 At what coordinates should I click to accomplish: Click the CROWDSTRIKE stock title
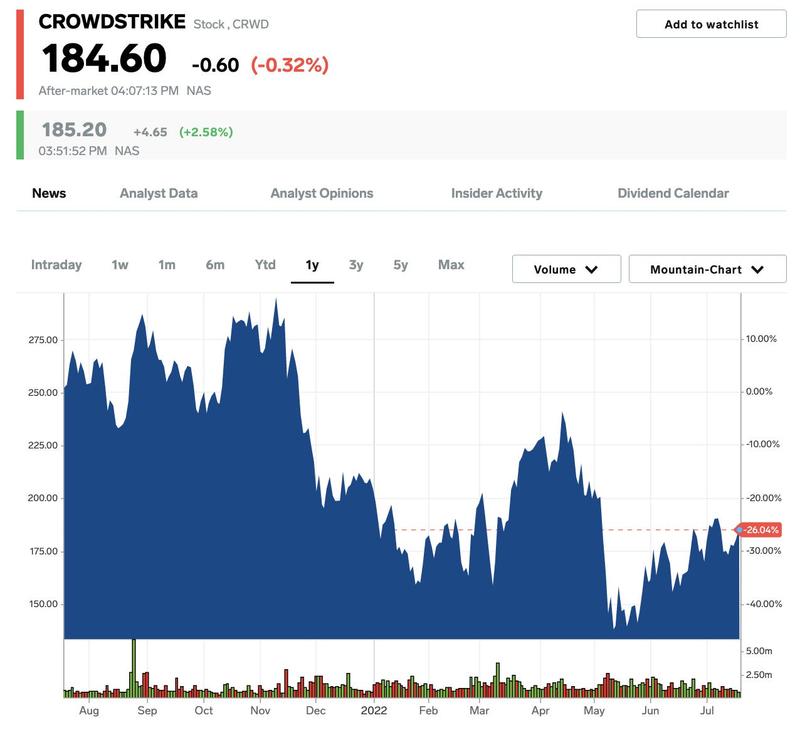112,21
